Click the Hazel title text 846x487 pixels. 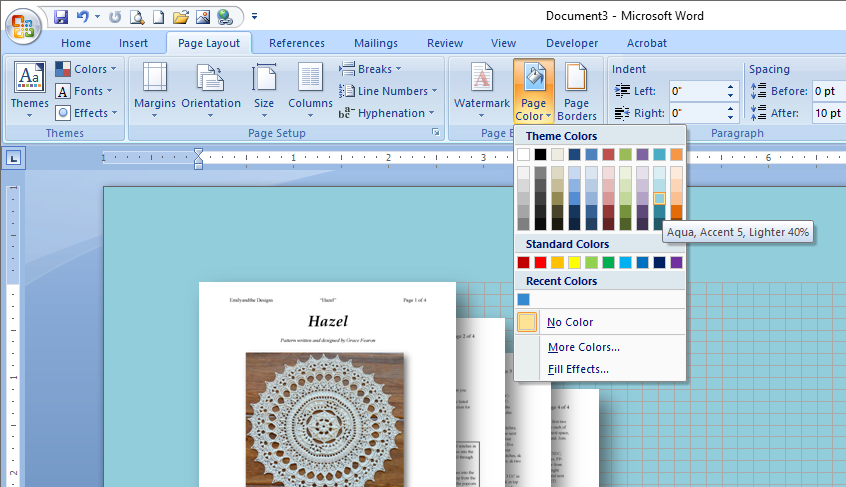point(328,321)
